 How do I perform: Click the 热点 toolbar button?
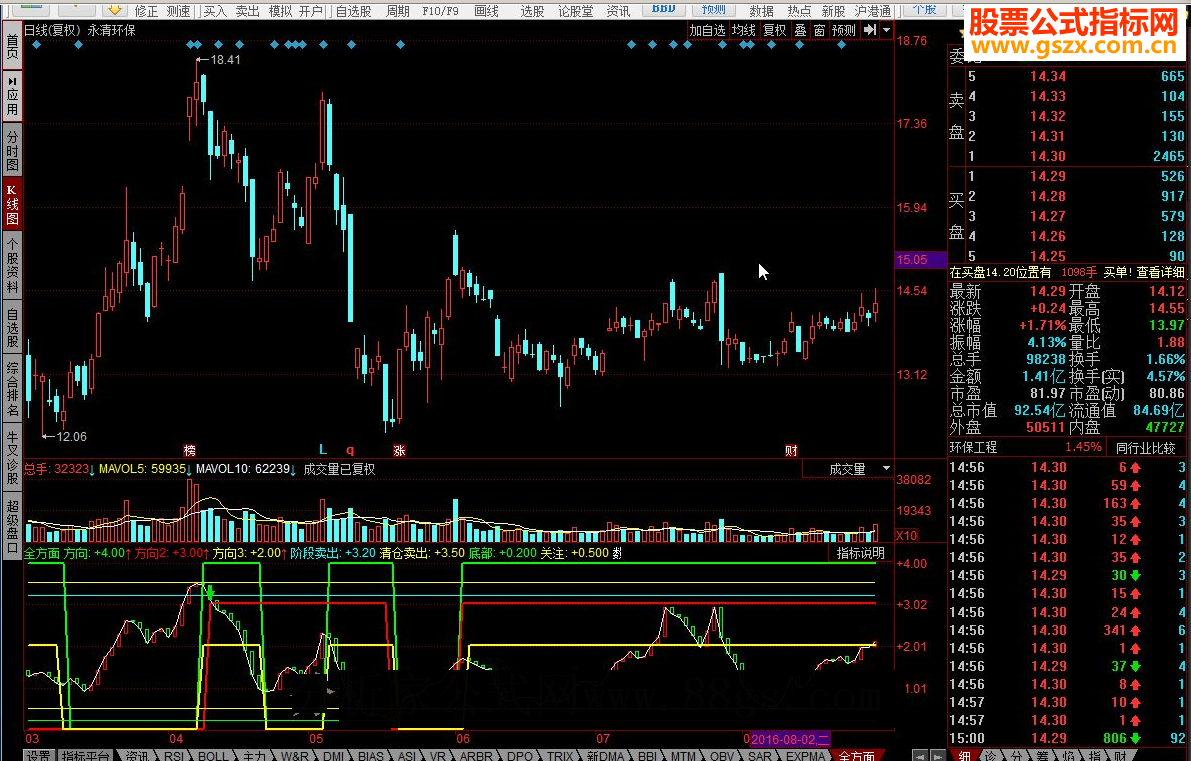[x=799, y=11]
